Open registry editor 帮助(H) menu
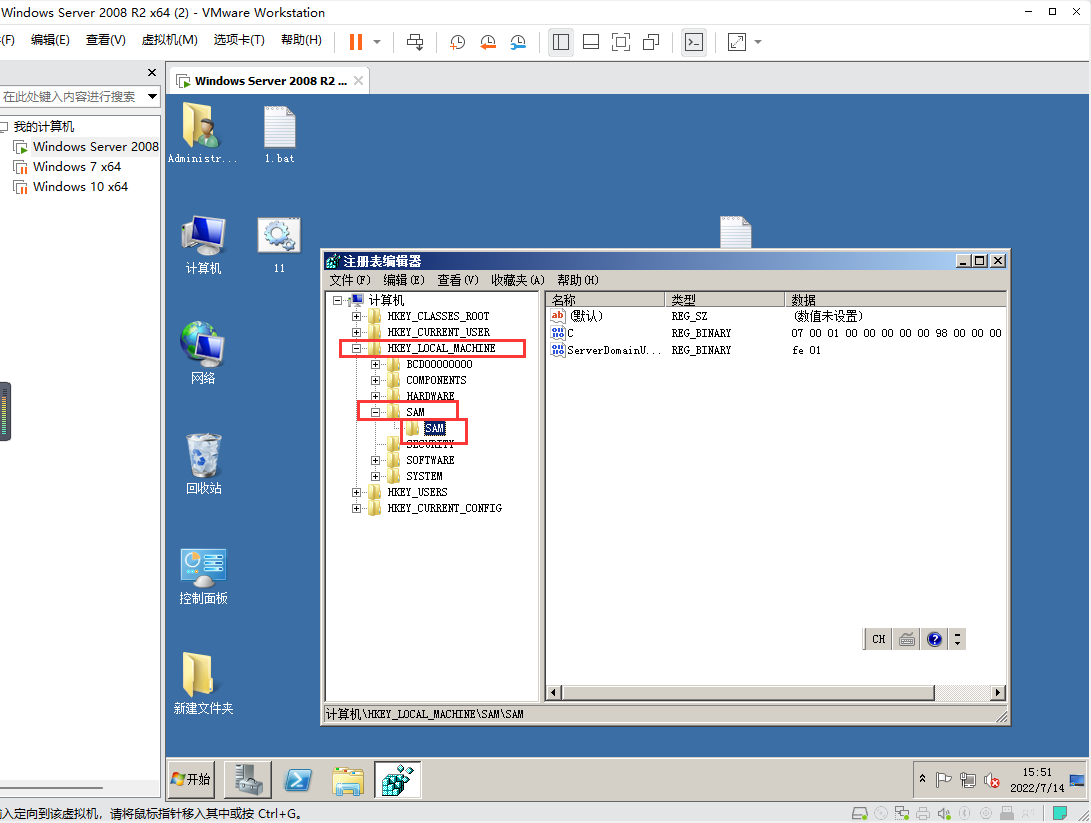 point(578,280)
